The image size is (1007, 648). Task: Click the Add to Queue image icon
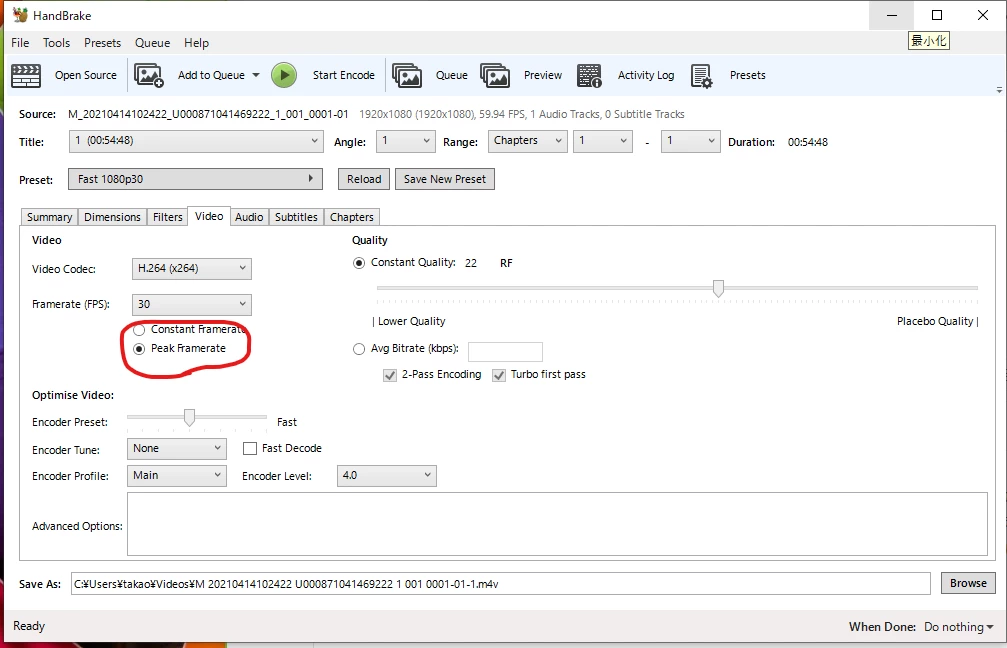(148, 75)
